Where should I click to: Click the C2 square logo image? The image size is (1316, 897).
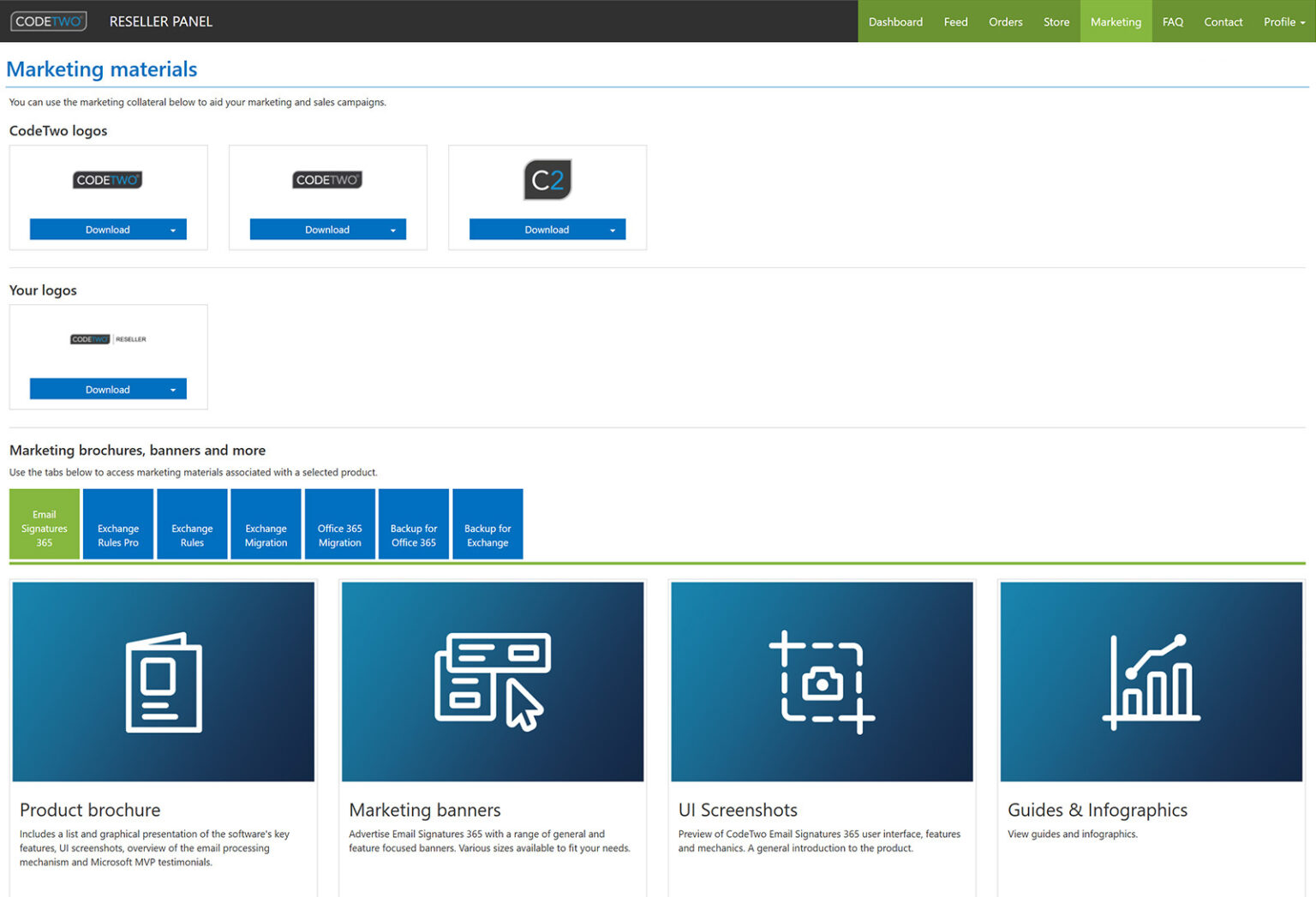(x=547, y=180)
